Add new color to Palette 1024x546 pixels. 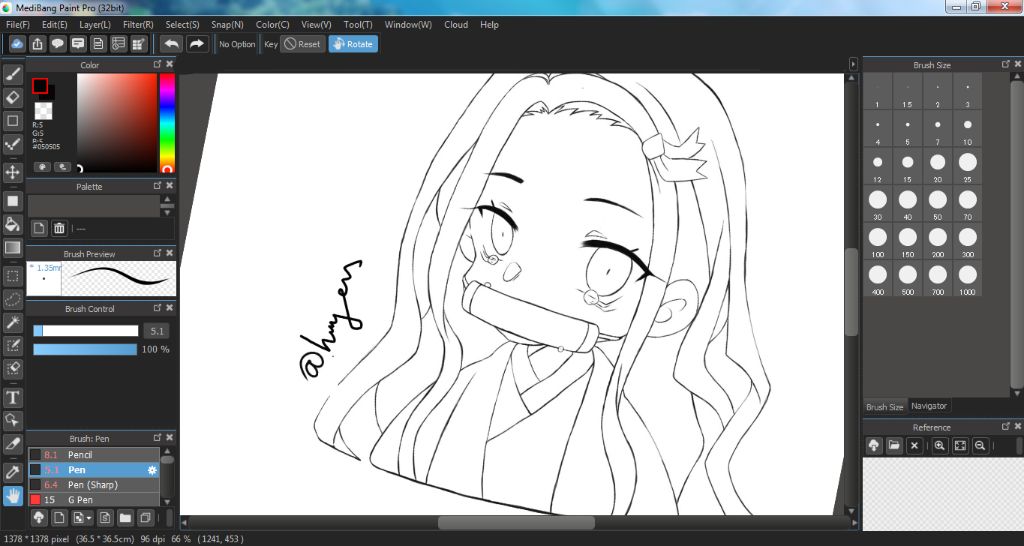coord(40,228)
